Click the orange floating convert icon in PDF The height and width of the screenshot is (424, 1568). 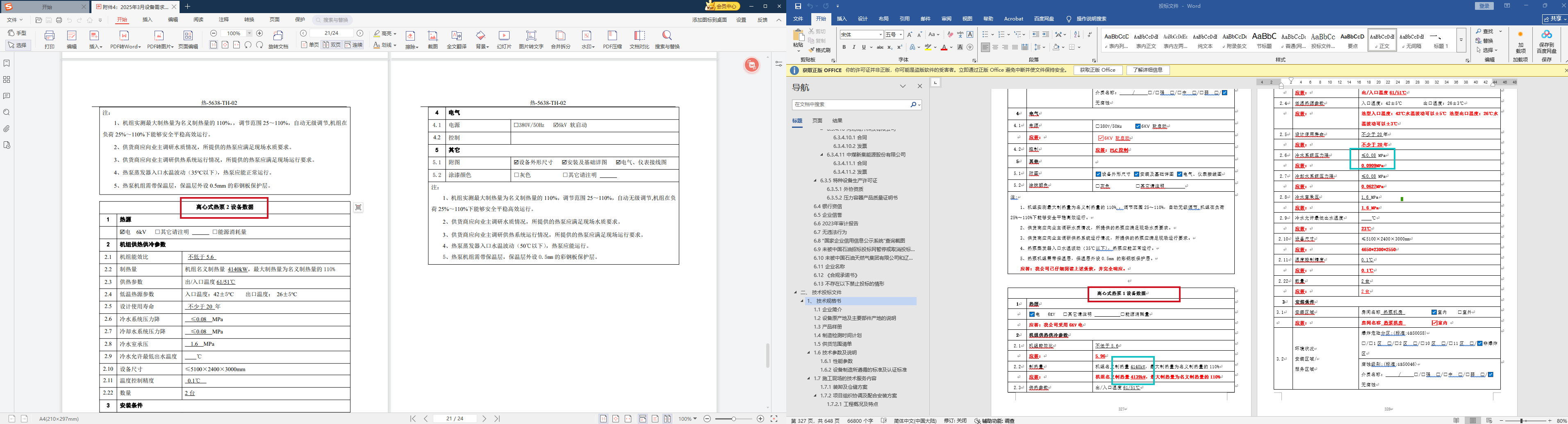[752, 65]
